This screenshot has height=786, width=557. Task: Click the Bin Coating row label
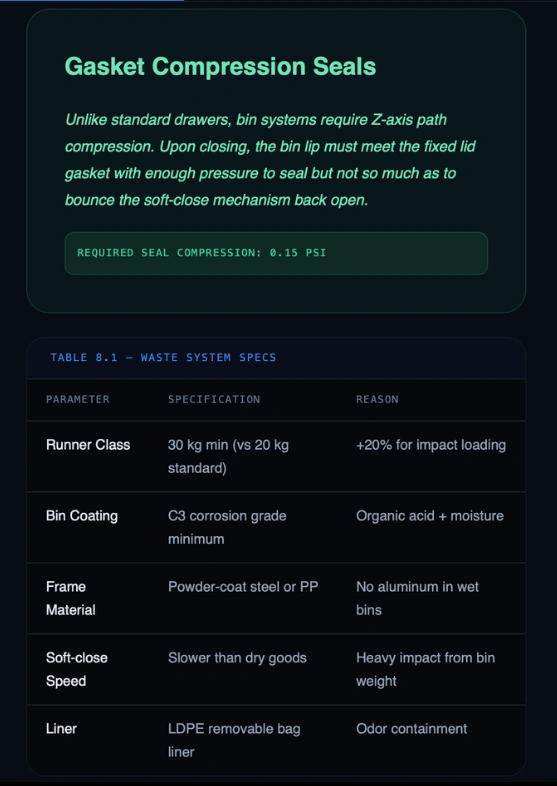click(x=82, y=516)
